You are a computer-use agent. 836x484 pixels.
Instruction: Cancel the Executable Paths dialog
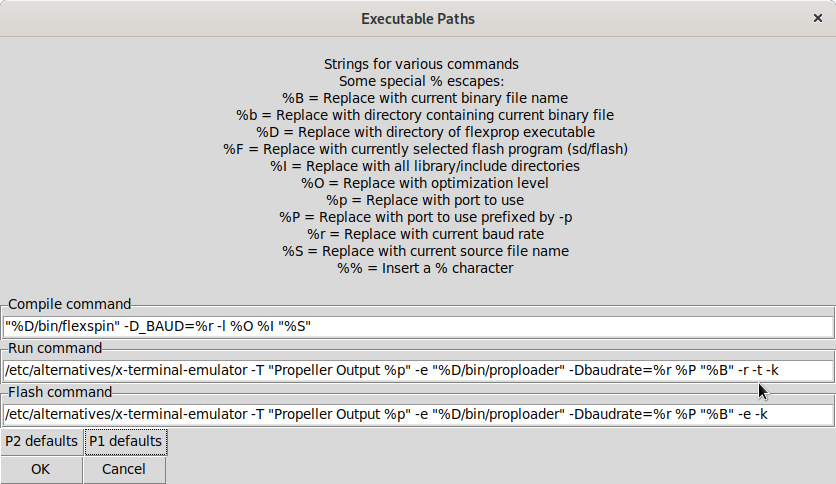124,469
